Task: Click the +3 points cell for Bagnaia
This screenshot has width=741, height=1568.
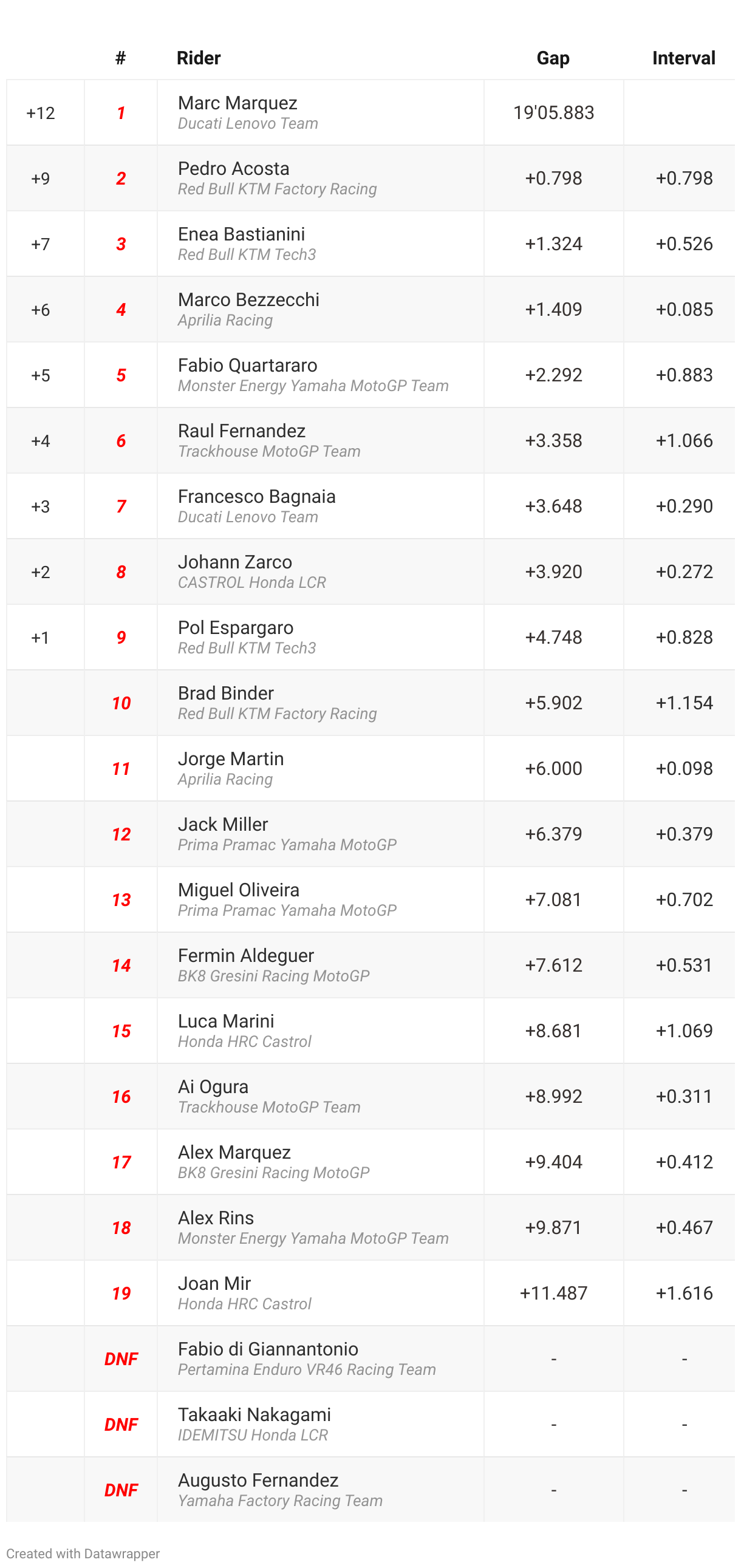Action: pos(41,506)
